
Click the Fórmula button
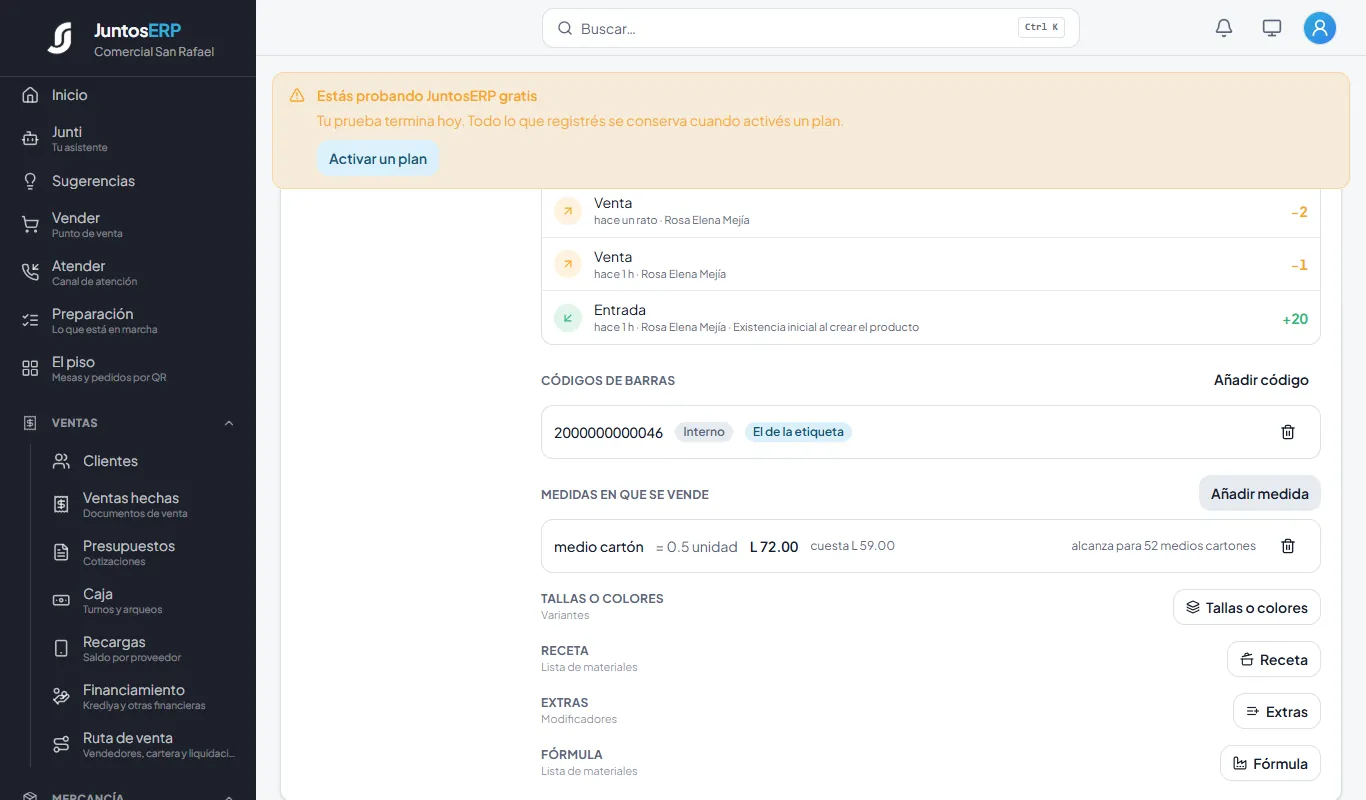coord(1270,763)
